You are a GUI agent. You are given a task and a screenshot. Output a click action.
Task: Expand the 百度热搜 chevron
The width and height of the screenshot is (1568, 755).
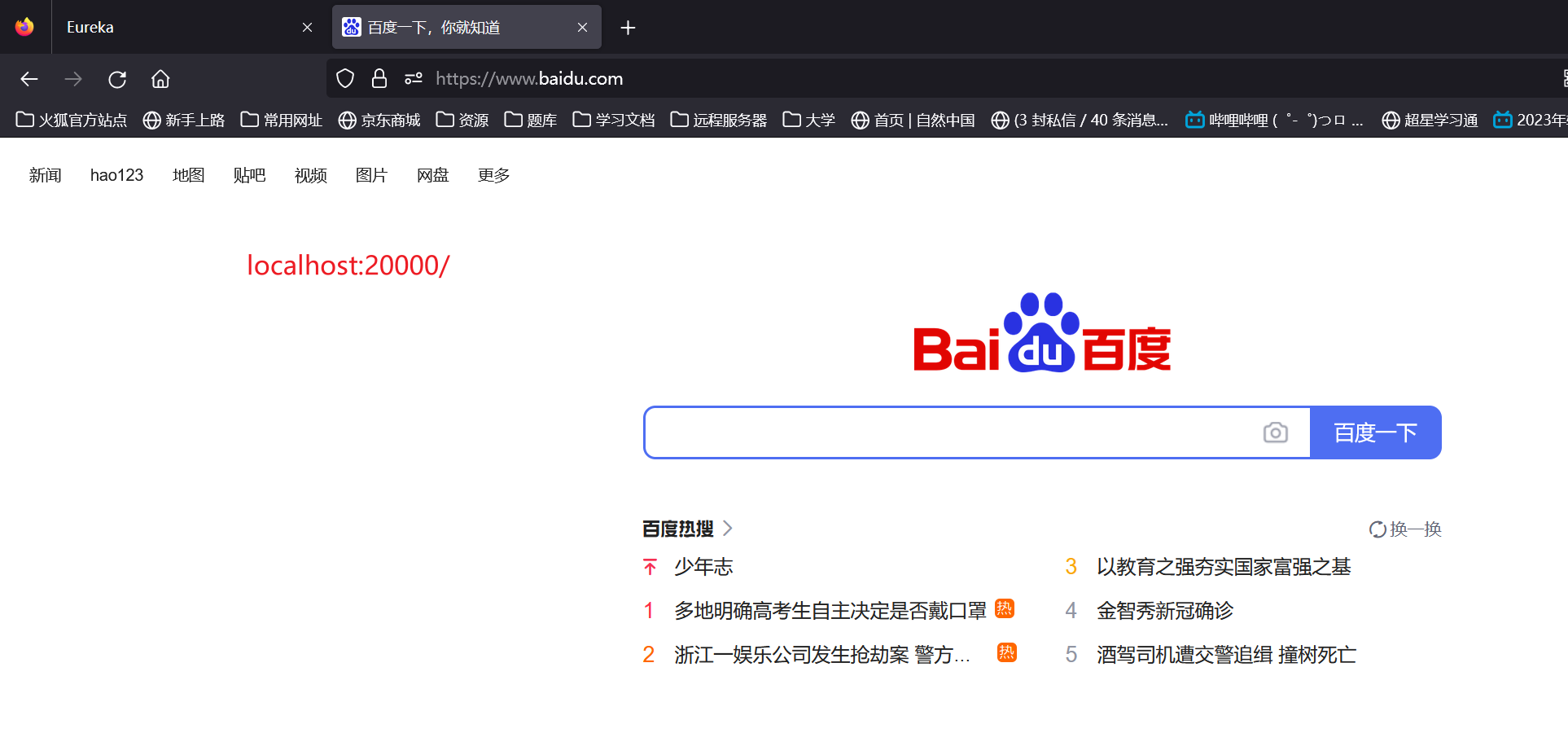(x=728, y=529)
